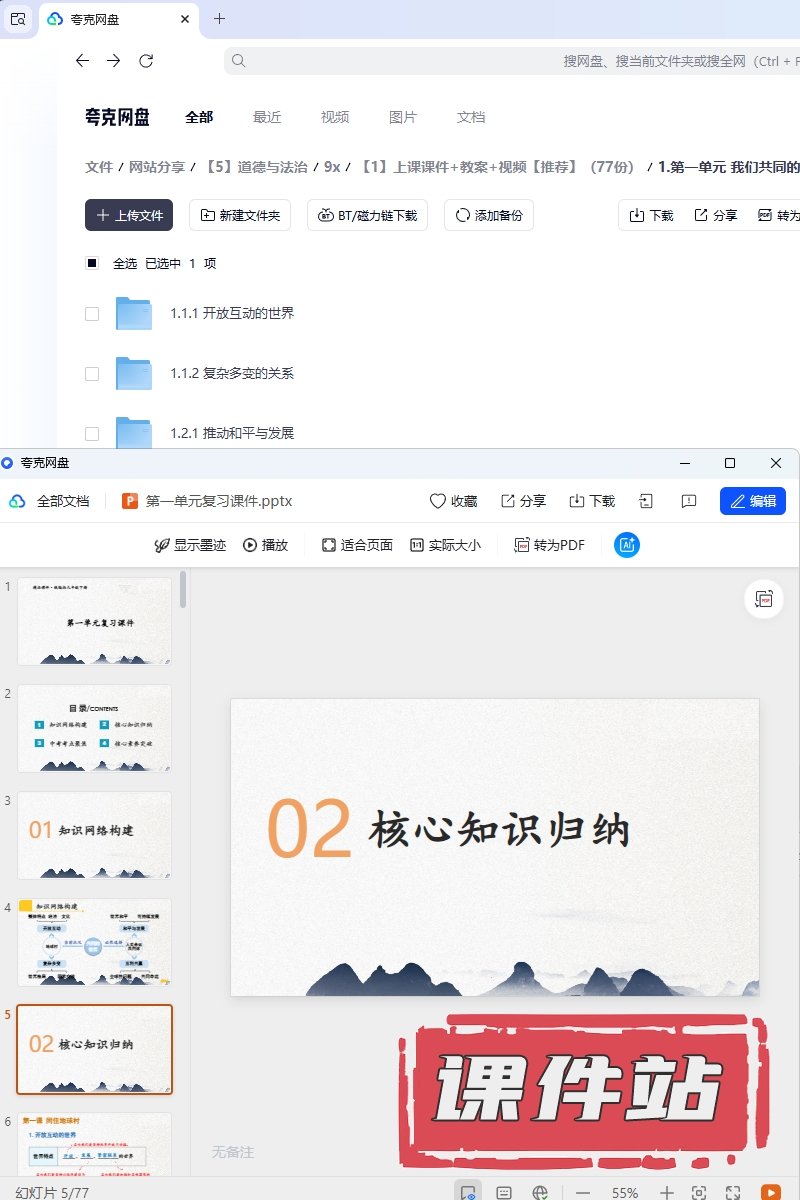Zoom in with the plus icon
This screenshot has height=1200, width=800.
[667, 1192]
